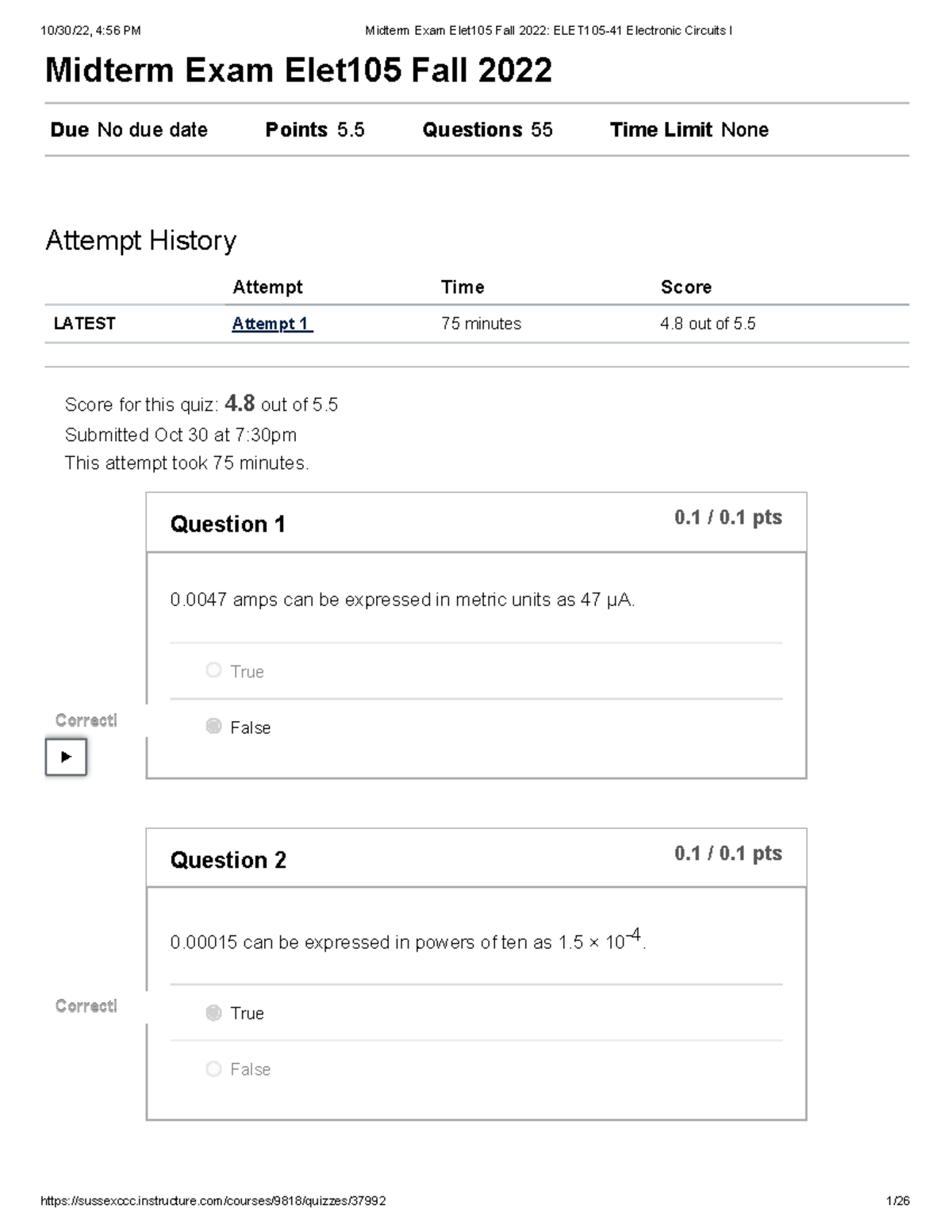Select the True radio button in Question 2

coord(213,1012)
